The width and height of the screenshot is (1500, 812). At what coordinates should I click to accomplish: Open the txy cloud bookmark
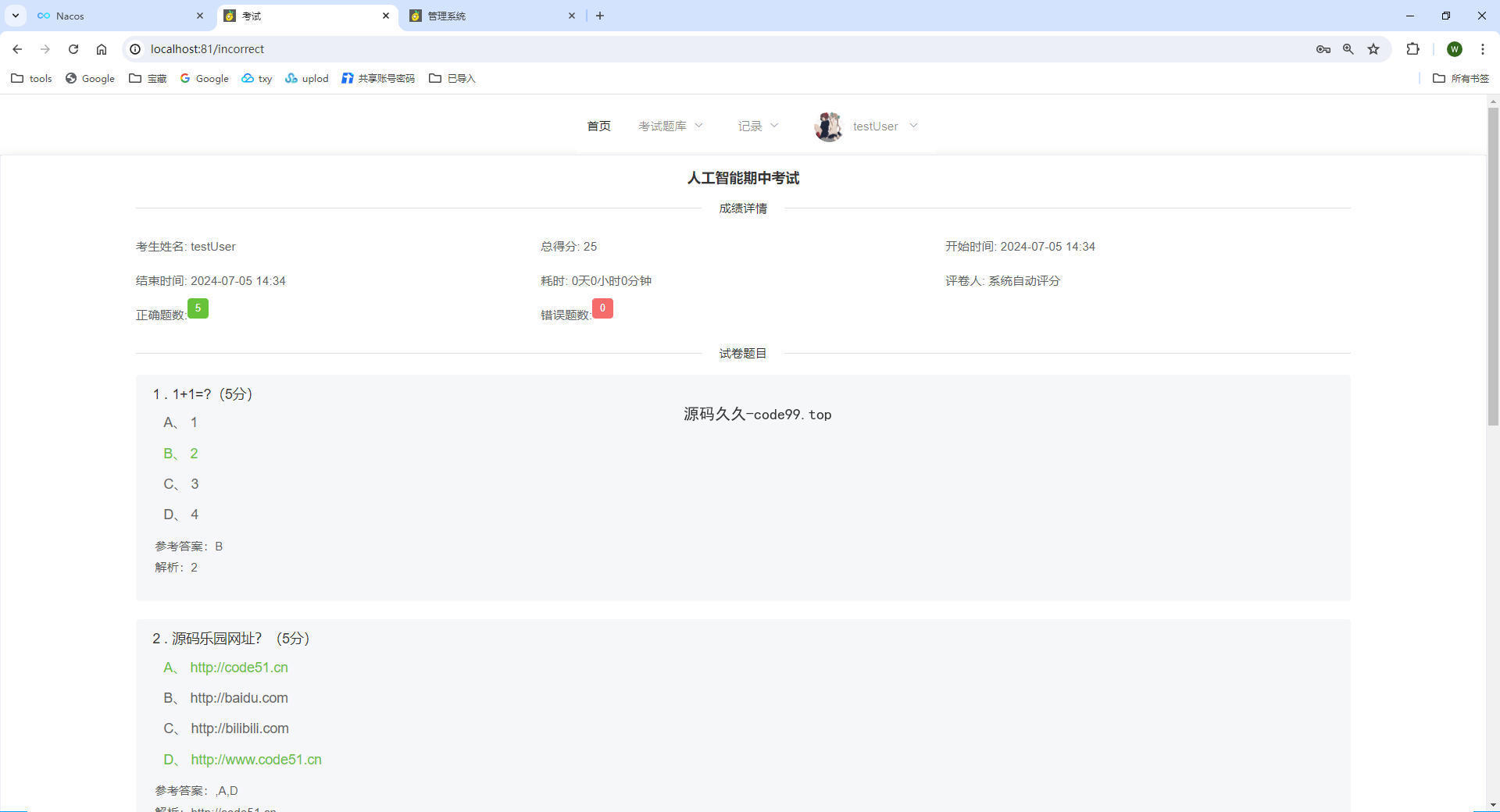tap(257, 78)
